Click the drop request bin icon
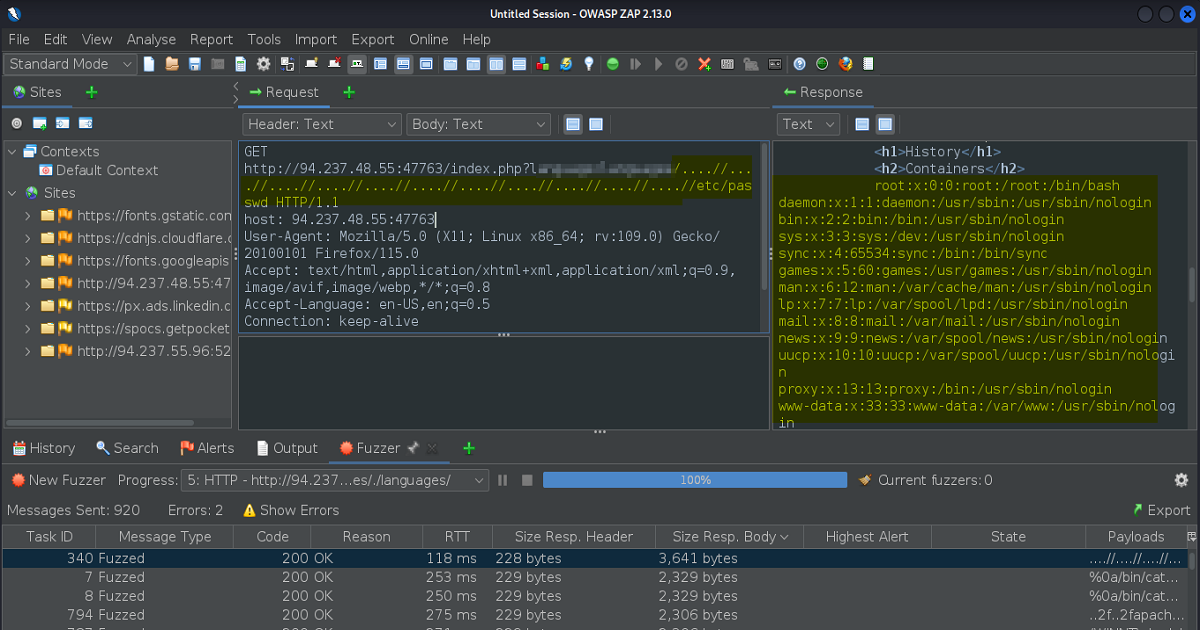The image size is (1200, 630). point(681,64)
